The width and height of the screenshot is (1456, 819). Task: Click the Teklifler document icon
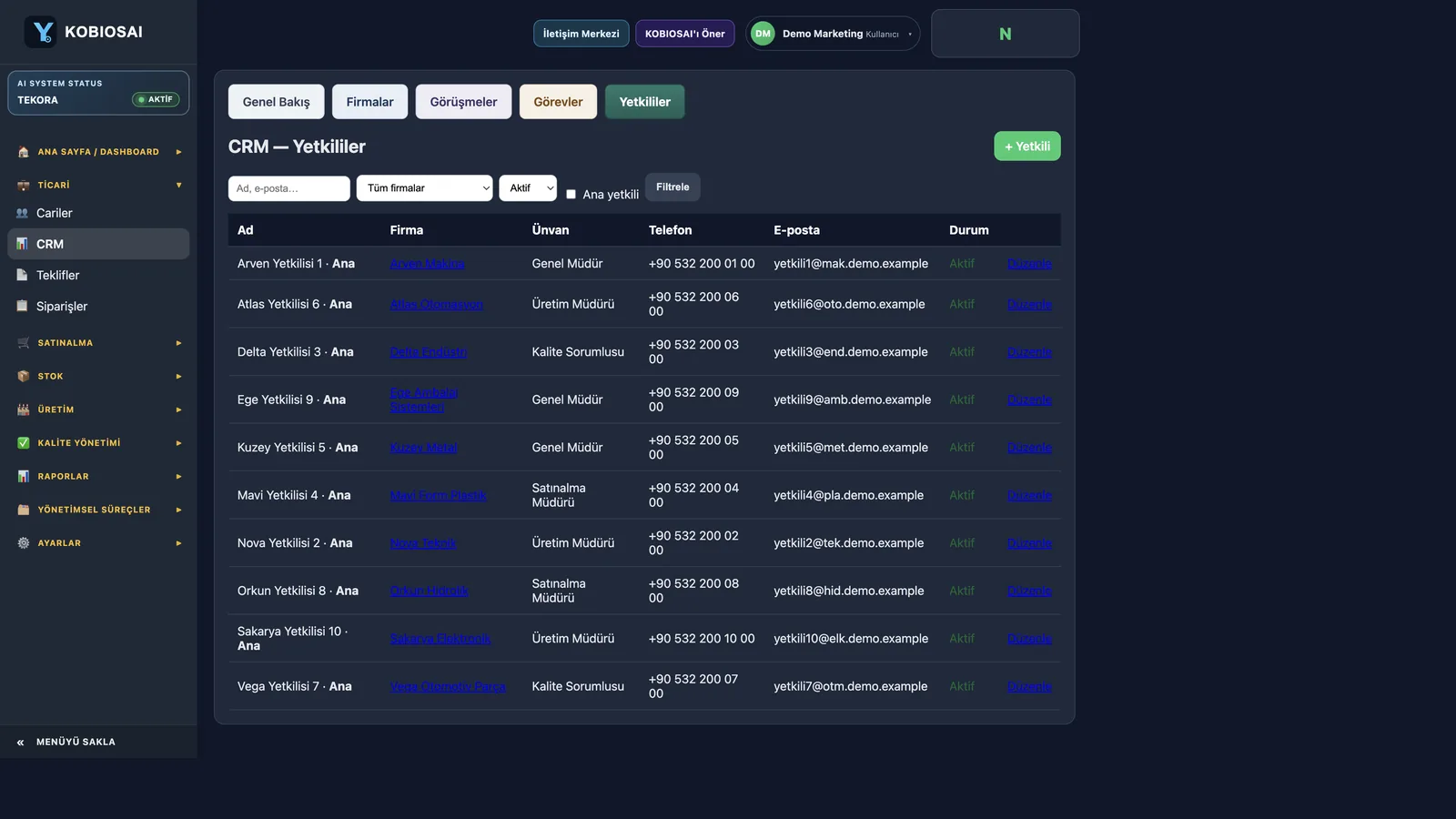tap(23, 275)
